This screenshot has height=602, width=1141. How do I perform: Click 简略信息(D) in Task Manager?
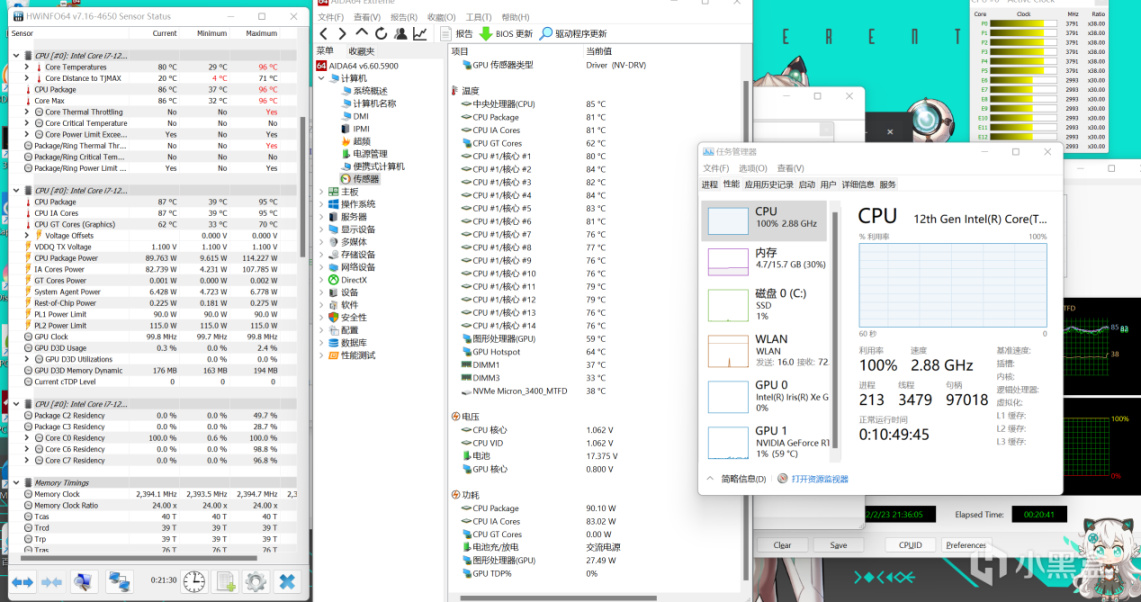click(743, 479)
